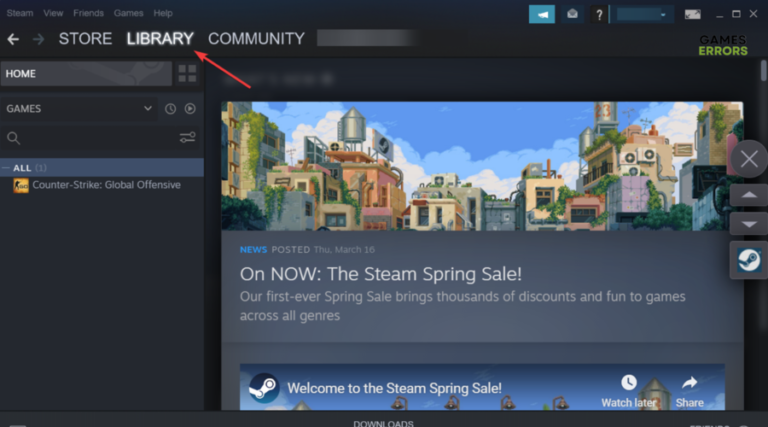
Task: Click the Steam logo overlay button
Action: pyautogui.click(x=749, y=260)
